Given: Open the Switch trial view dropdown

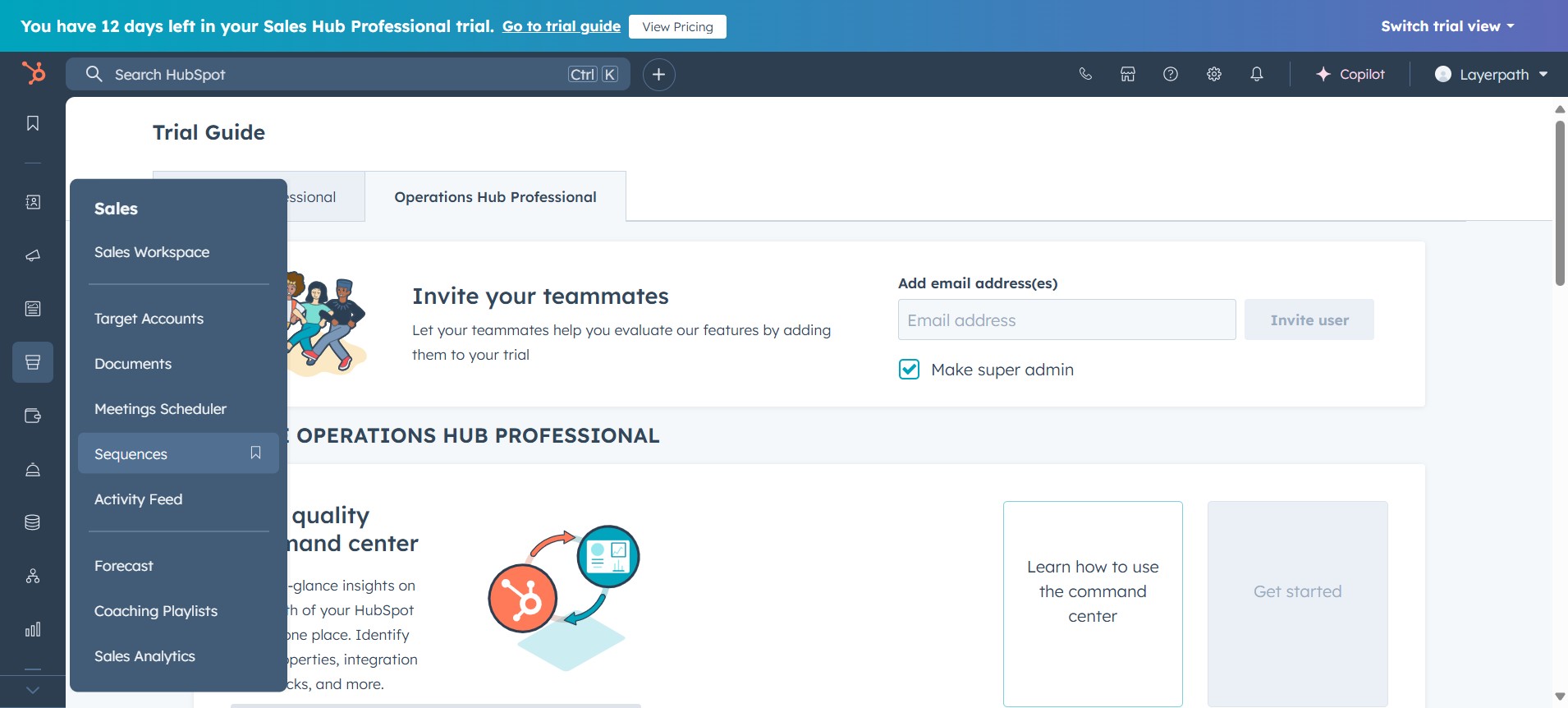Looking at the screenshot, I should point(1447,26).
